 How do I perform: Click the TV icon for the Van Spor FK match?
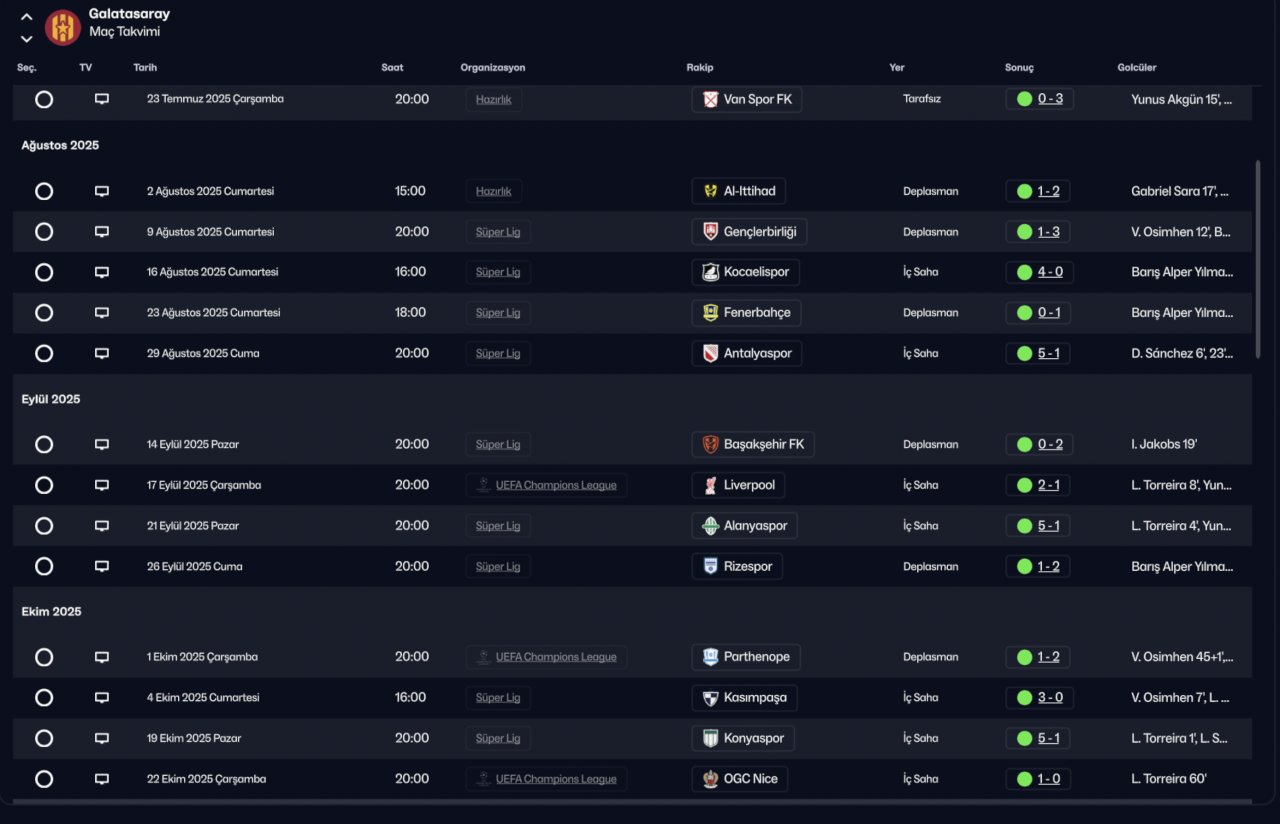(x=102, y=99)
